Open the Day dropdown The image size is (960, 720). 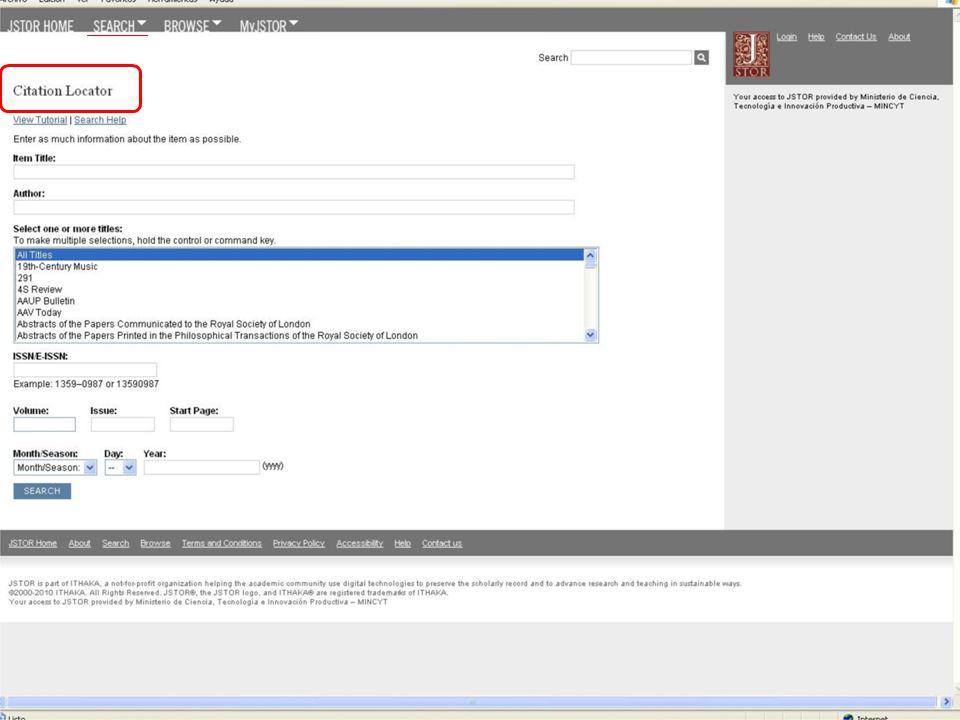[120, 468]
